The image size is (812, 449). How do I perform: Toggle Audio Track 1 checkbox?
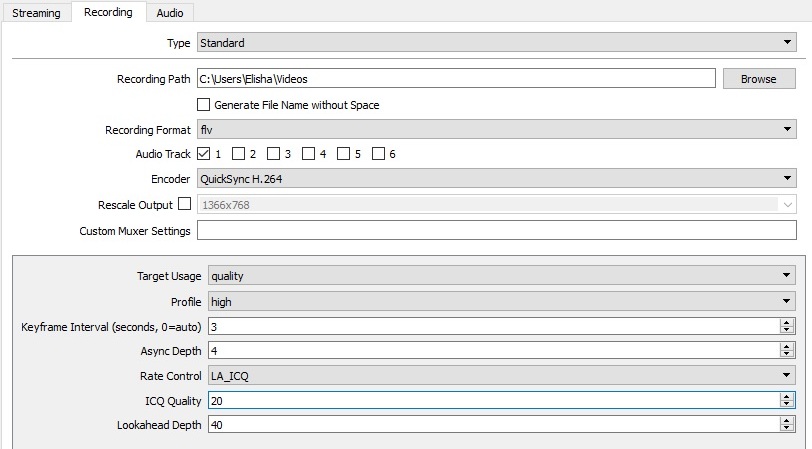(x=204, y=154)
